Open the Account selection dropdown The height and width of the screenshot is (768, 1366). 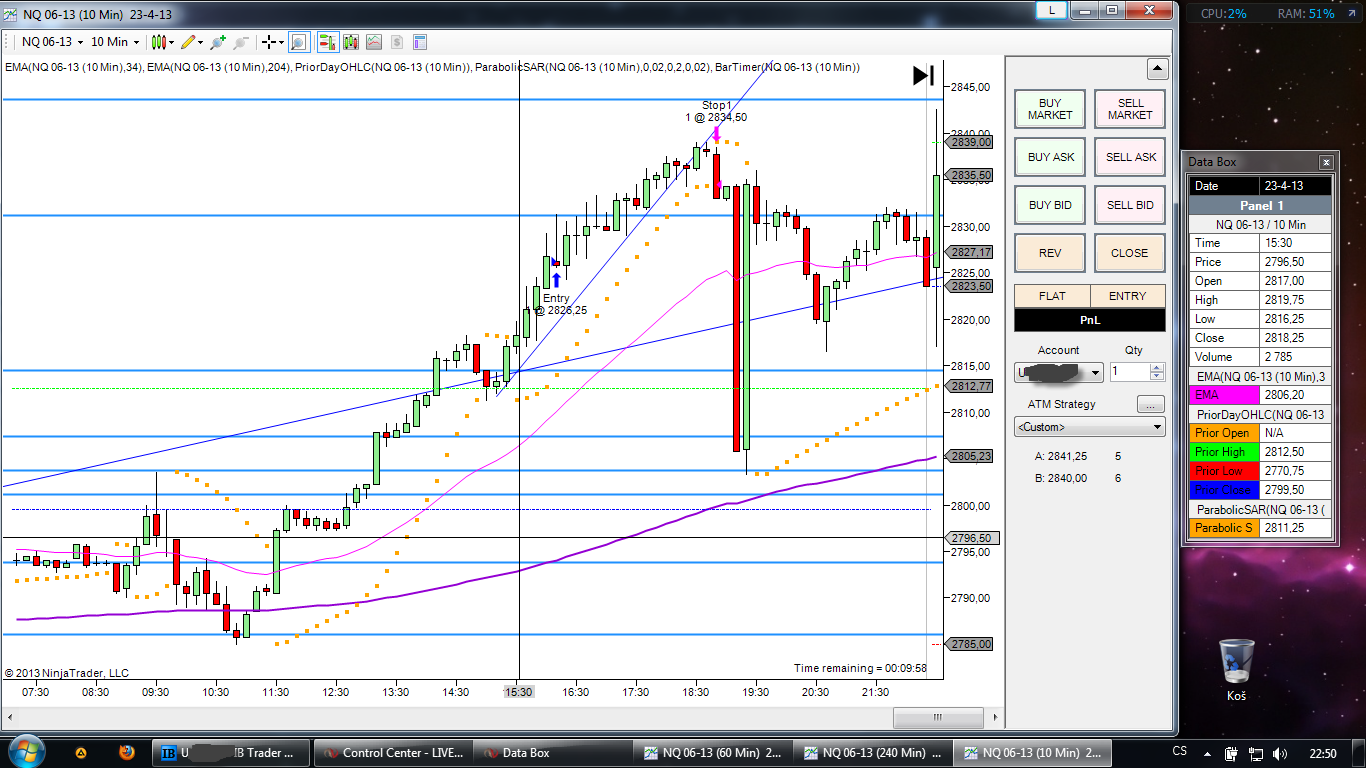pos(1059,372)
